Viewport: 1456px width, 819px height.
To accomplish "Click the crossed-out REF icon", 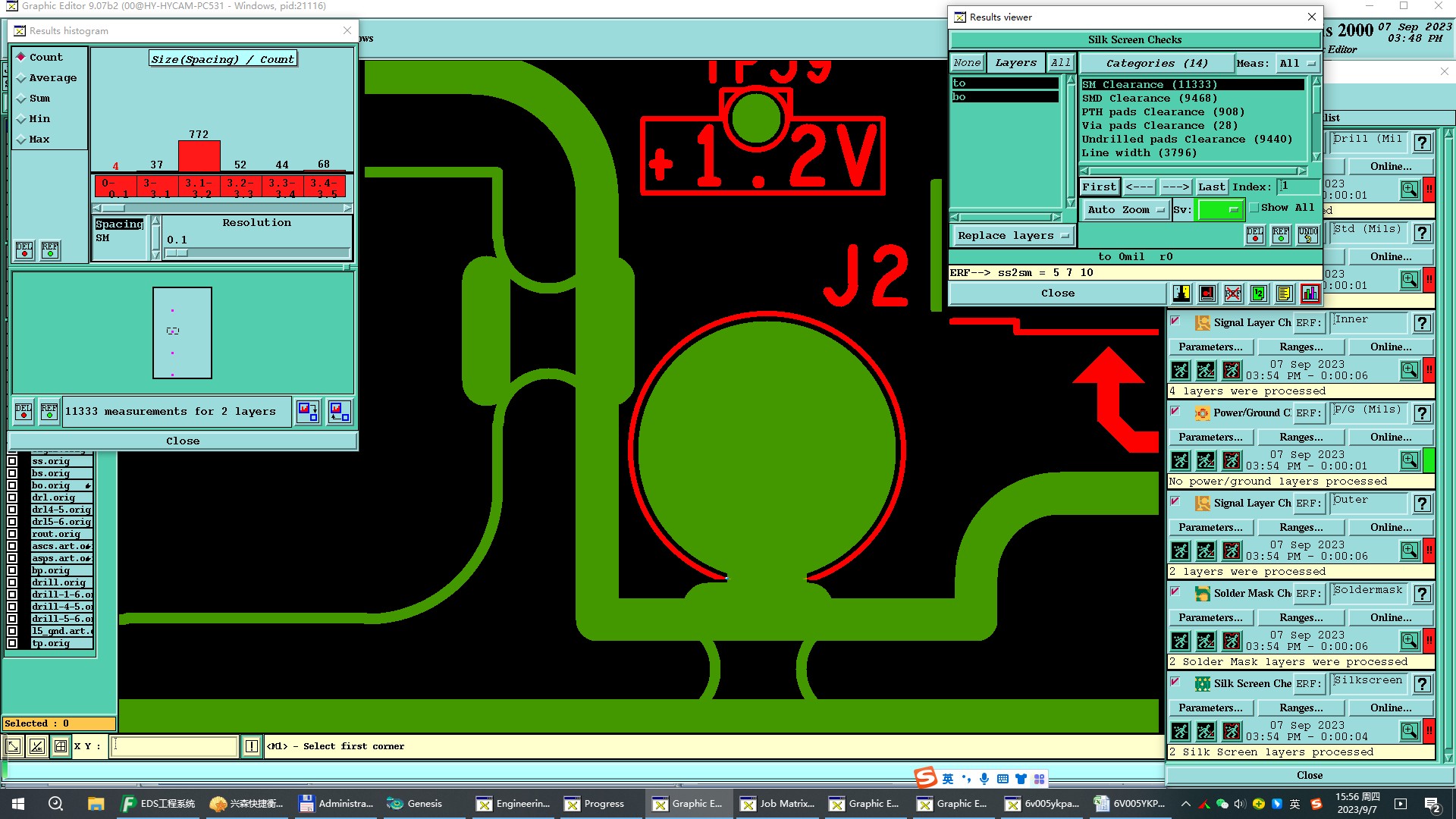I will pyautogui.click(x=1233, y=293).
